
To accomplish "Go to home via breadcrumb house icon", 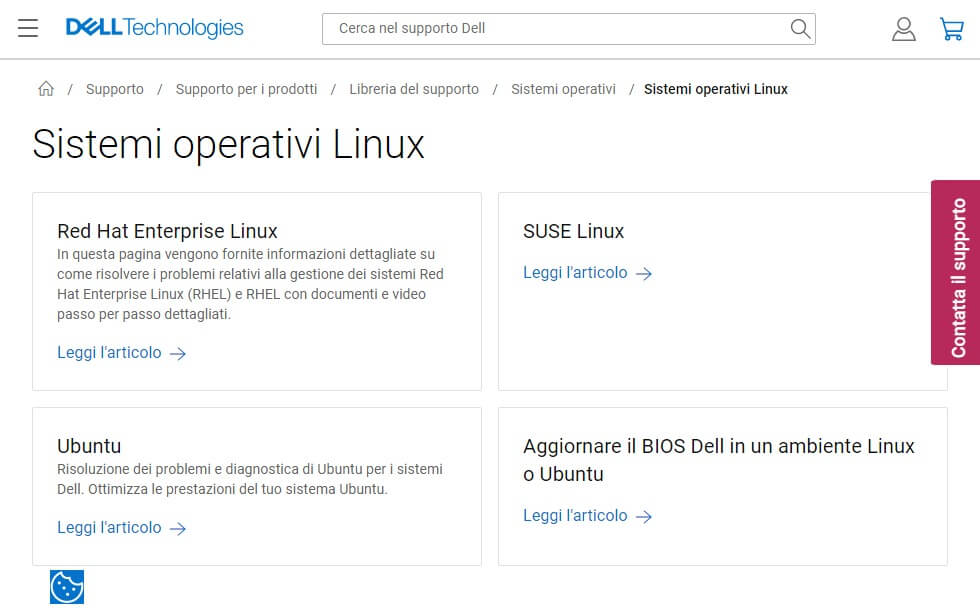I will [46, 89].
